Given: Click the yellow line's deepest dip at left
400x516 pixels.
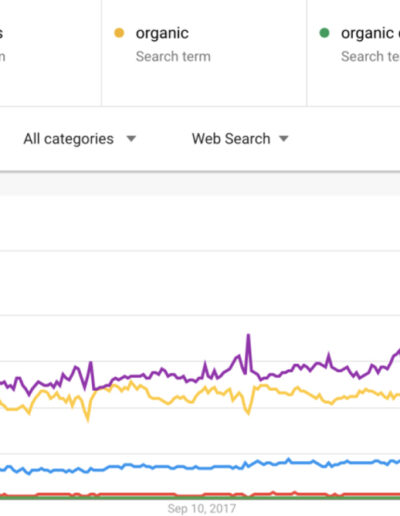Looking at the screenshot, I should pos(88,419).
